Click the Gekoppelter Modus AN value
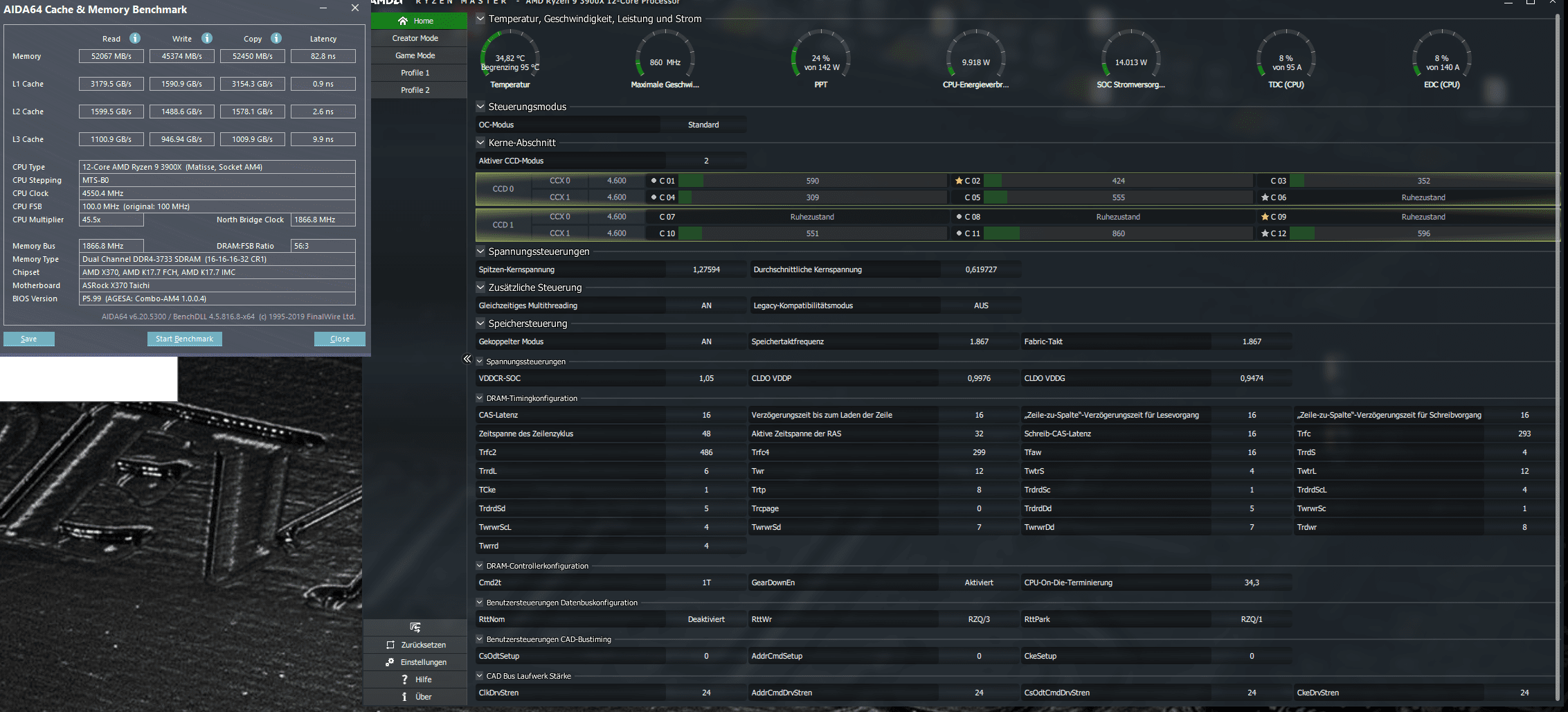1568x712 pixels. (x=706, y=341)
